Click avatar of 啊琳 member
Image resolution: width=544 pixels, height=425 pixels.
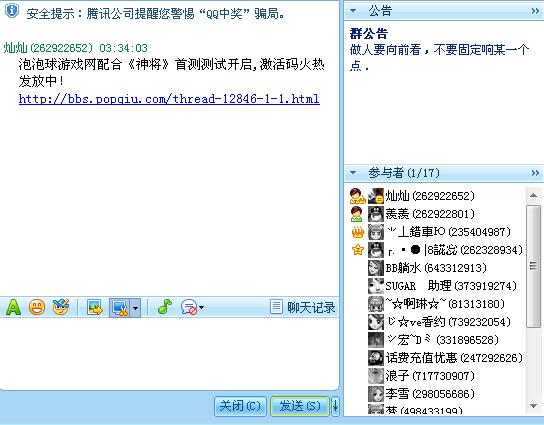coord(376,304)
